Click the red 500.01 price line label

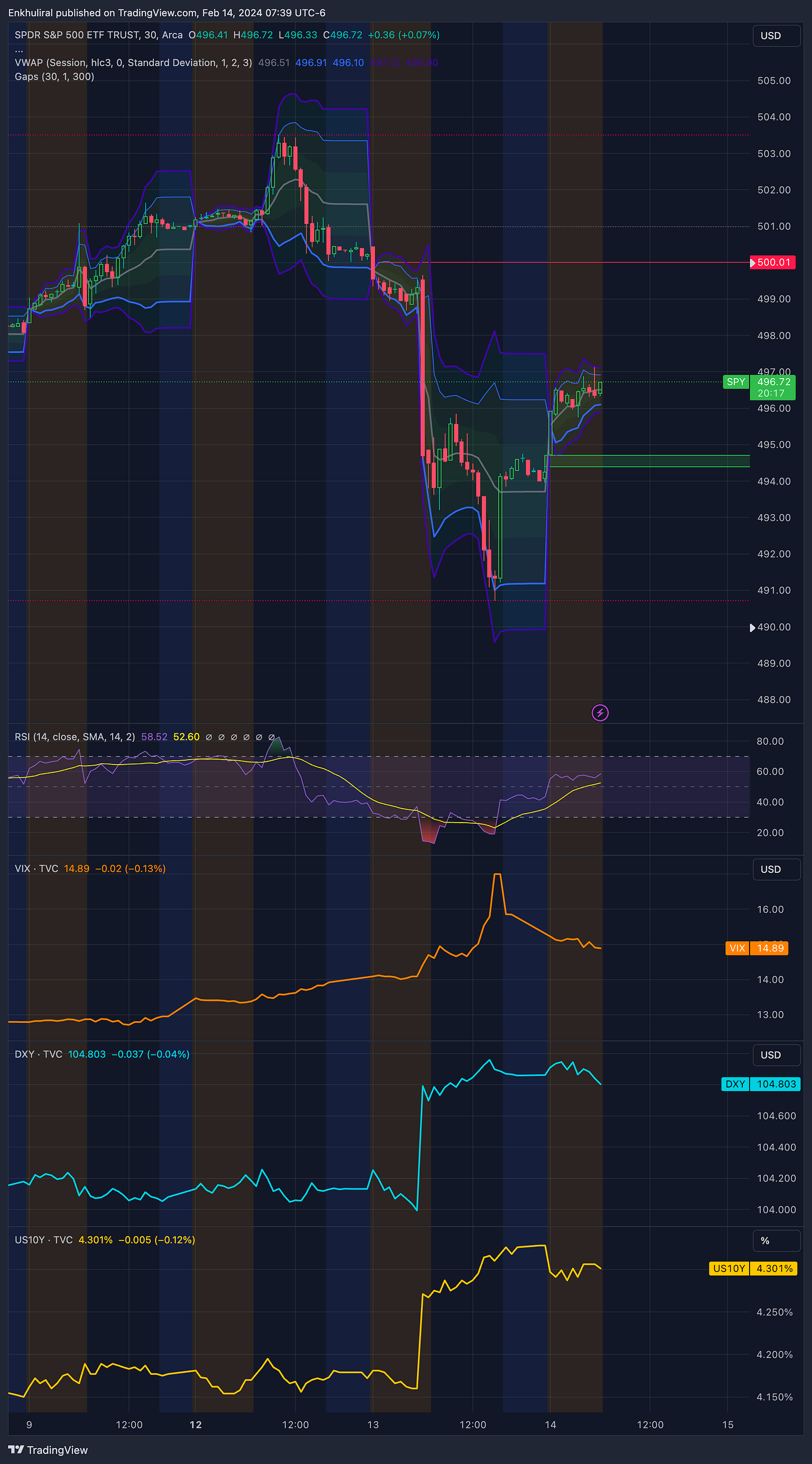(x=773, y=262)
